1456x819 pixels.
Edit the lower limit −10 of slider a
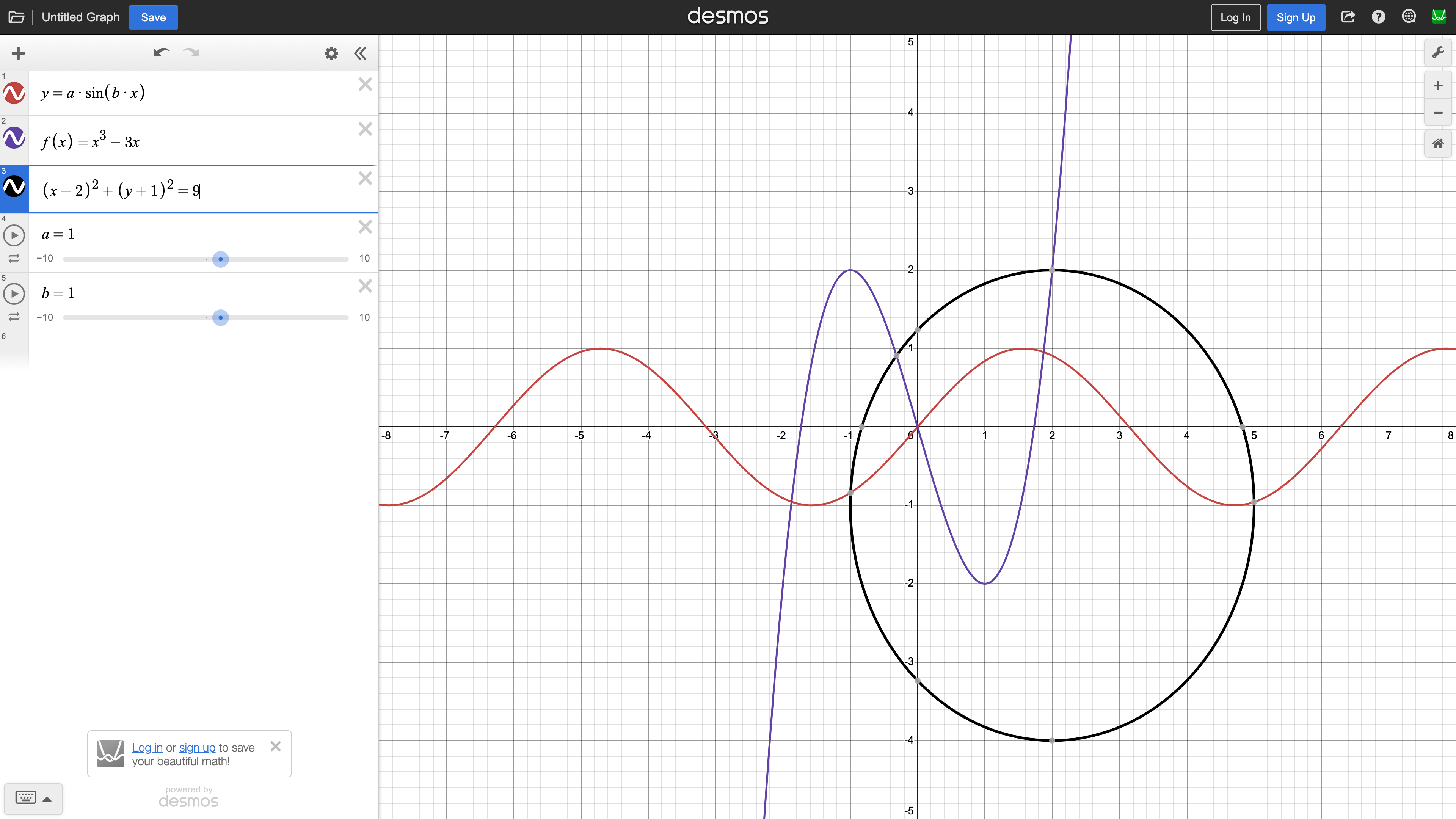point(45,258)
